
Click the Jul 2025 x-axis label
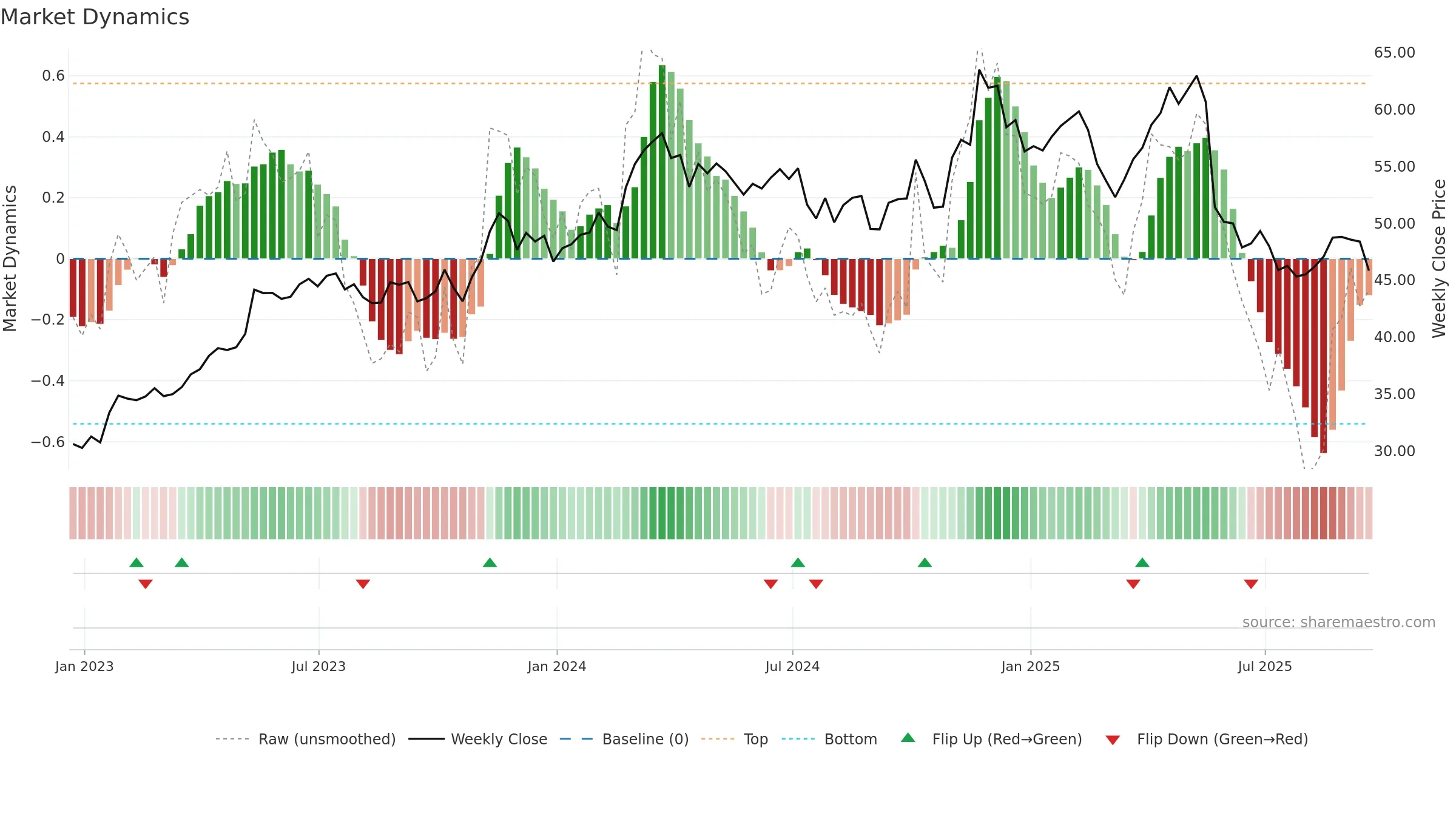(x=1265, y=667)
